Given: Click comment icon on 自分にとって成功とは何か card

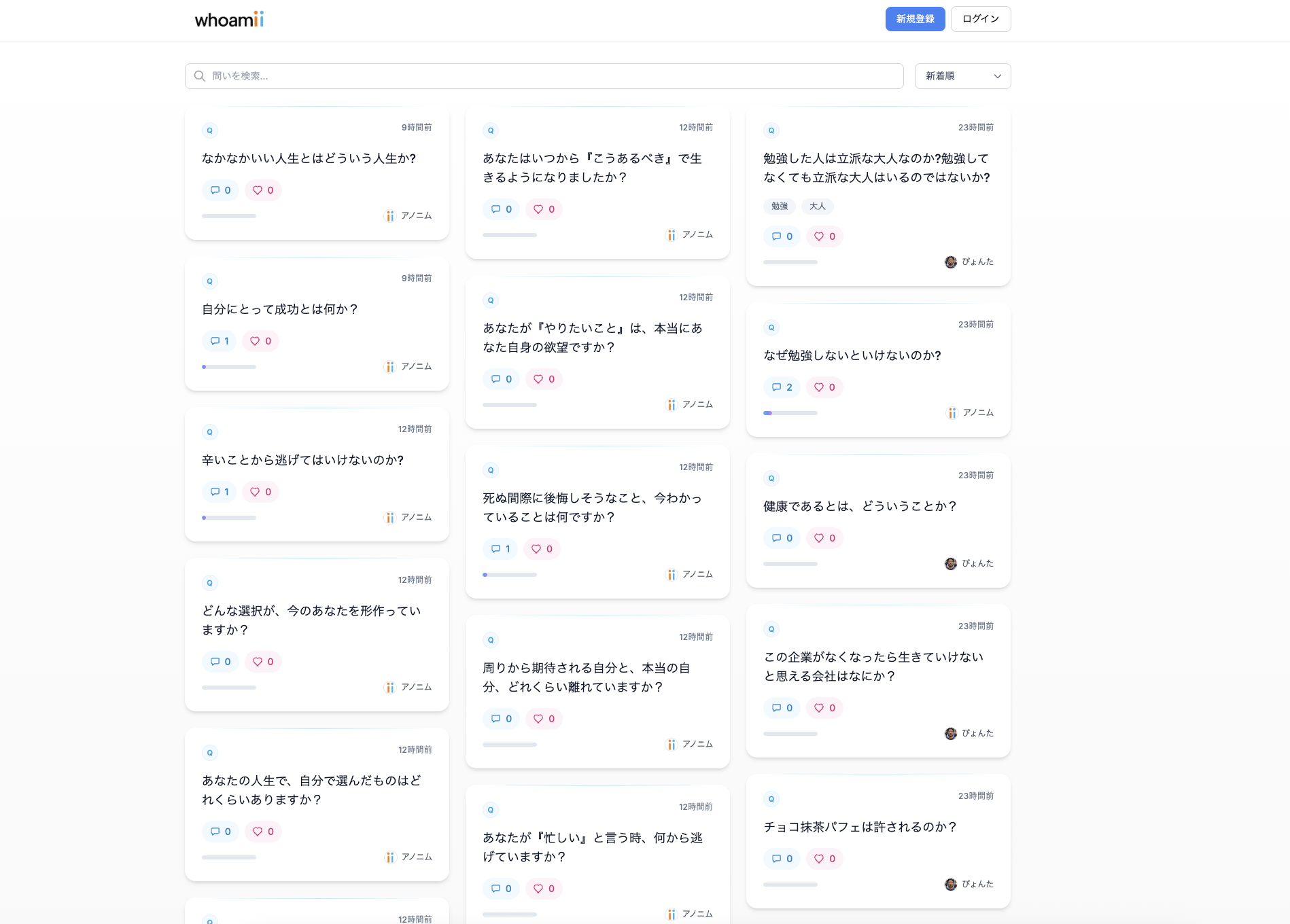Looking at the screenshot, I should pyautogui.click(x=215, y=341).
